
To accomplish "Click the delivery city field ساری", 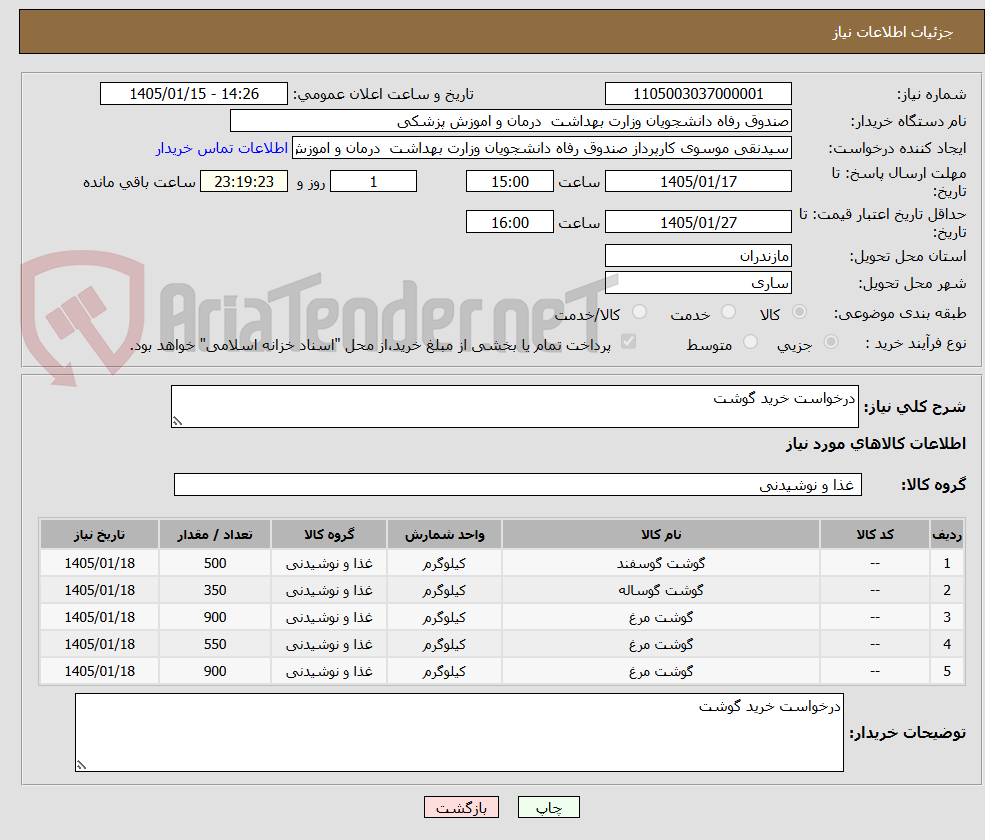I will click(698, 283).
